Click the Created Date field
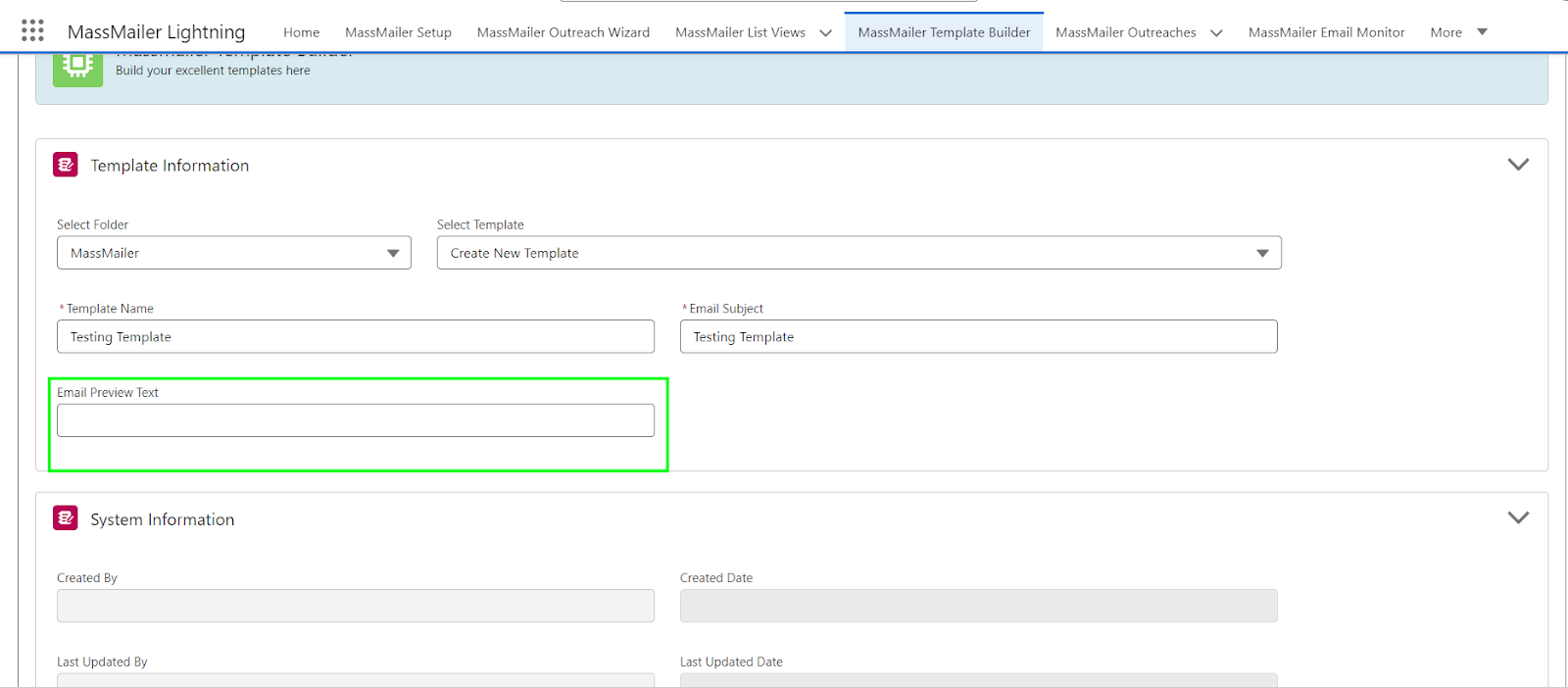 (979, 606)
